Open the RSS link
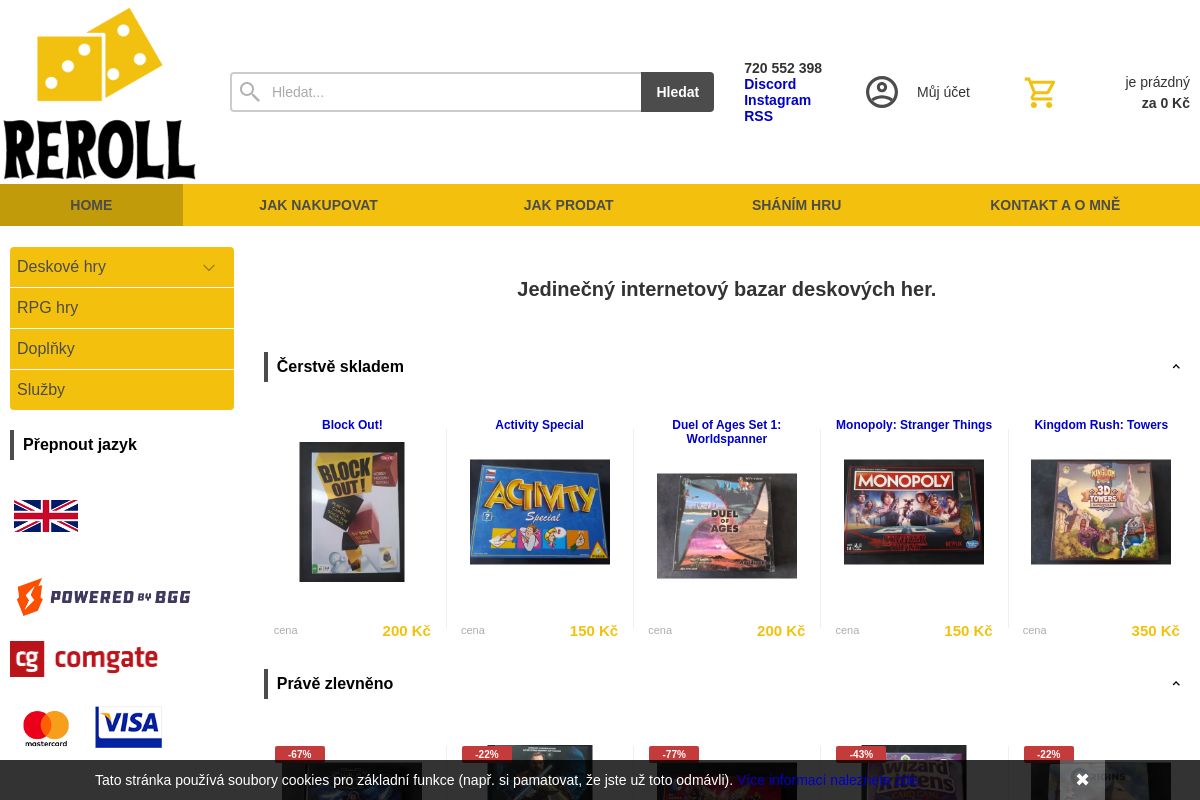Viewport: 1200px width, 800px height. [758, 116]
